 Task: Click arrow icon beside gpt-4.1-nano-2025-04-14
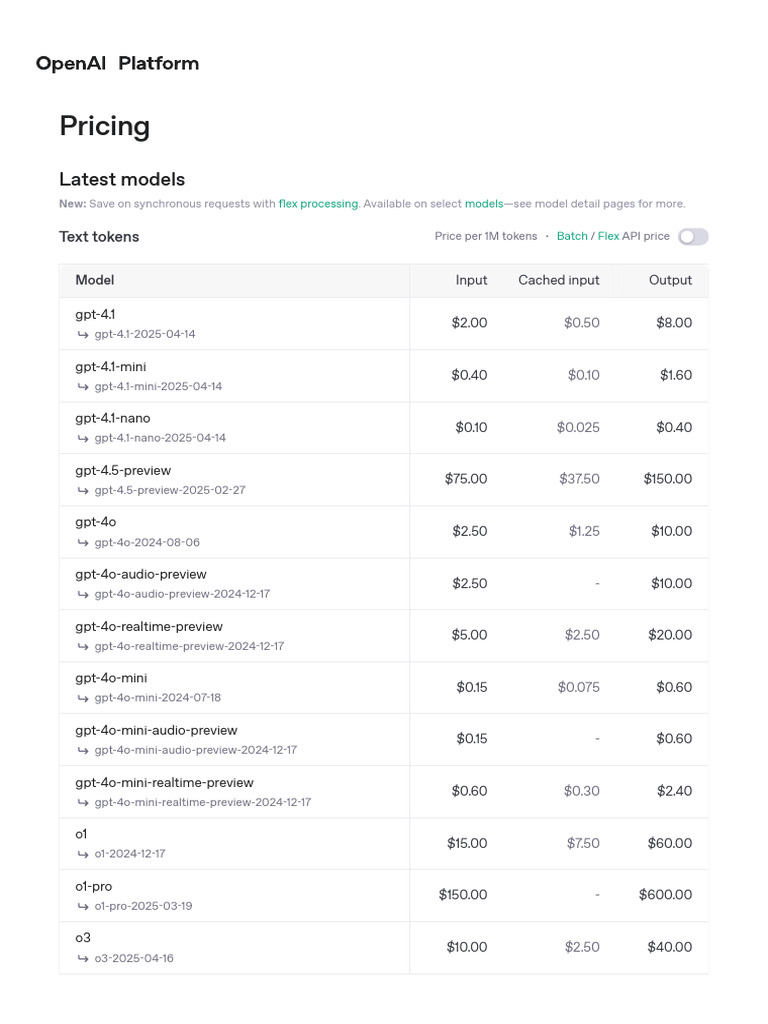[x=83, y=438]
